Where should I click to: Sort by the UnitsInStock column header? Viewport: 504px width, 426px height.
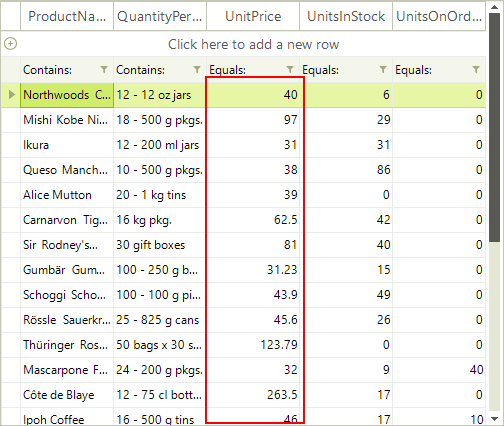(346, 16)
